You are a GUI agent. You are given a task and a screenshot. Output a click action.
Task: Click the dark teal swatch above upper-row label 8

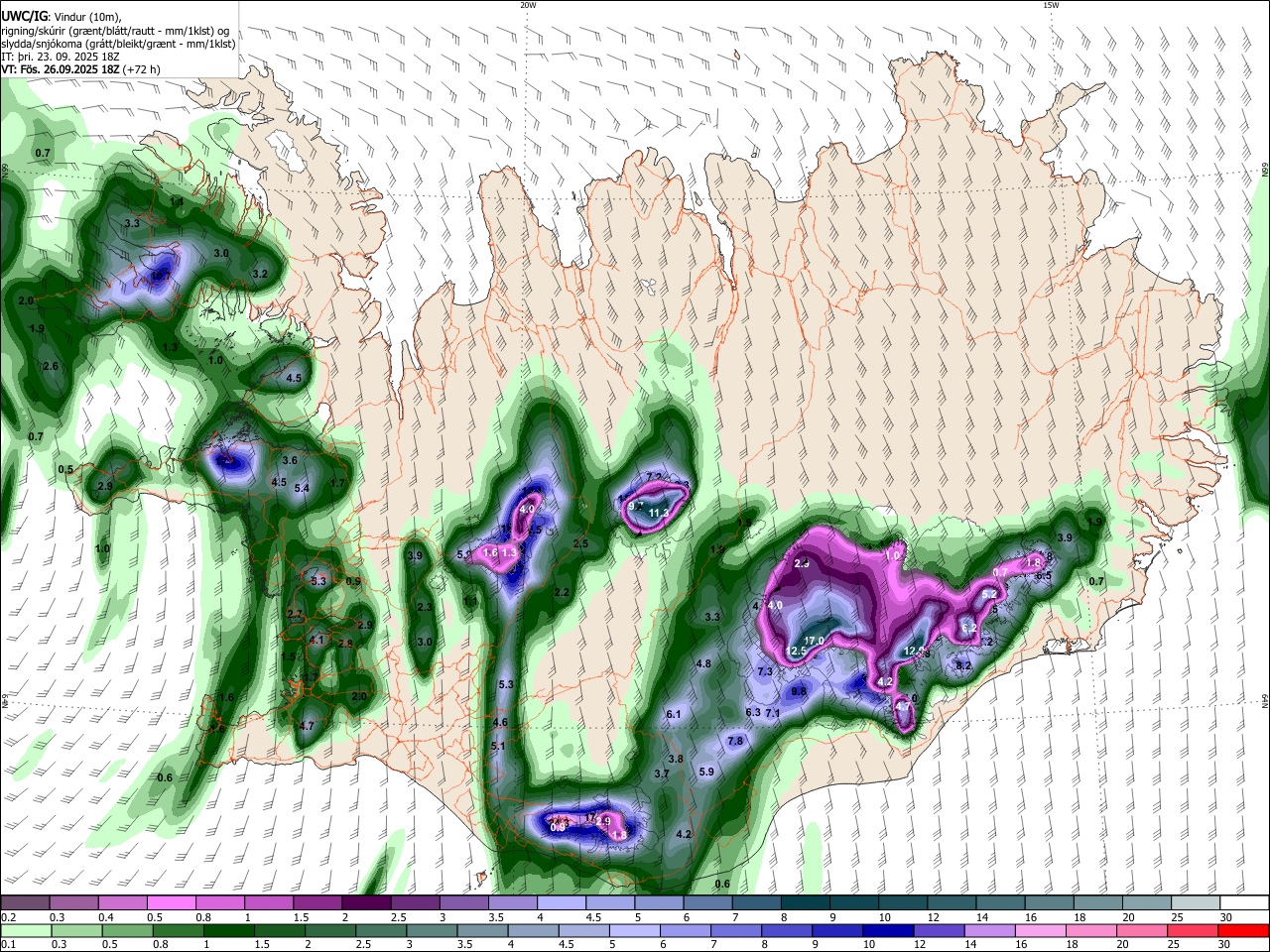(x=805, y=903)
